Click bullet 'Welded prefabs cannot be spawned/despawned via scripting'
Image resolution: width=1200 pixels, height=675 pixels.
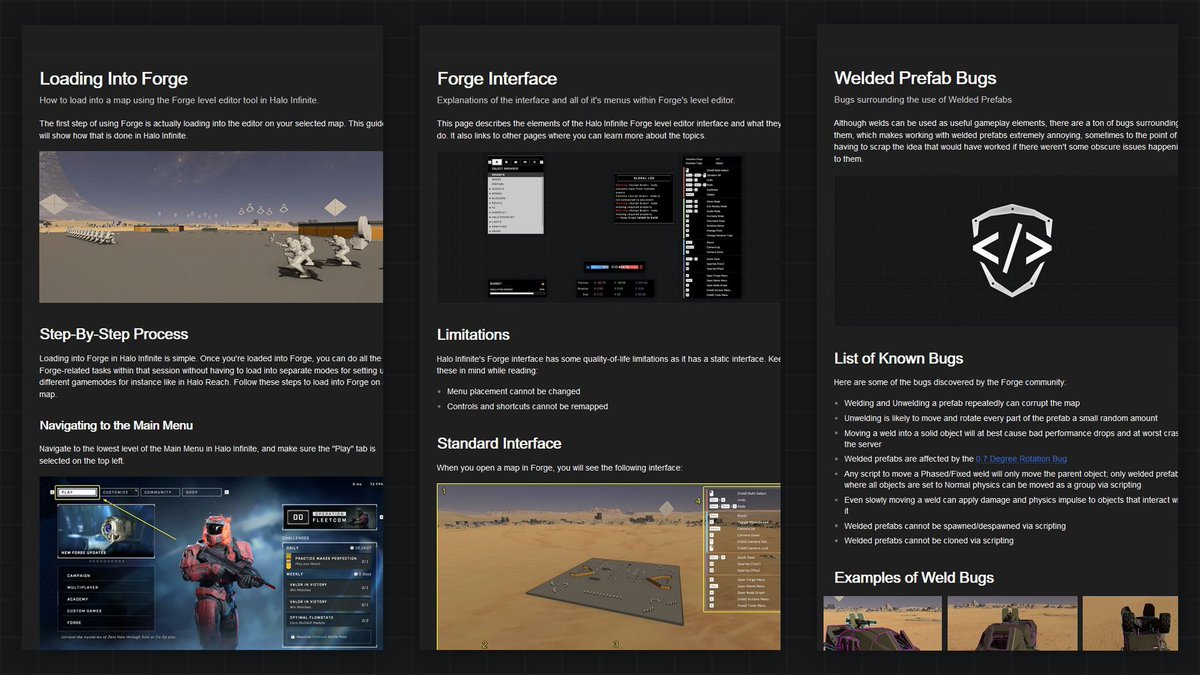955,525
